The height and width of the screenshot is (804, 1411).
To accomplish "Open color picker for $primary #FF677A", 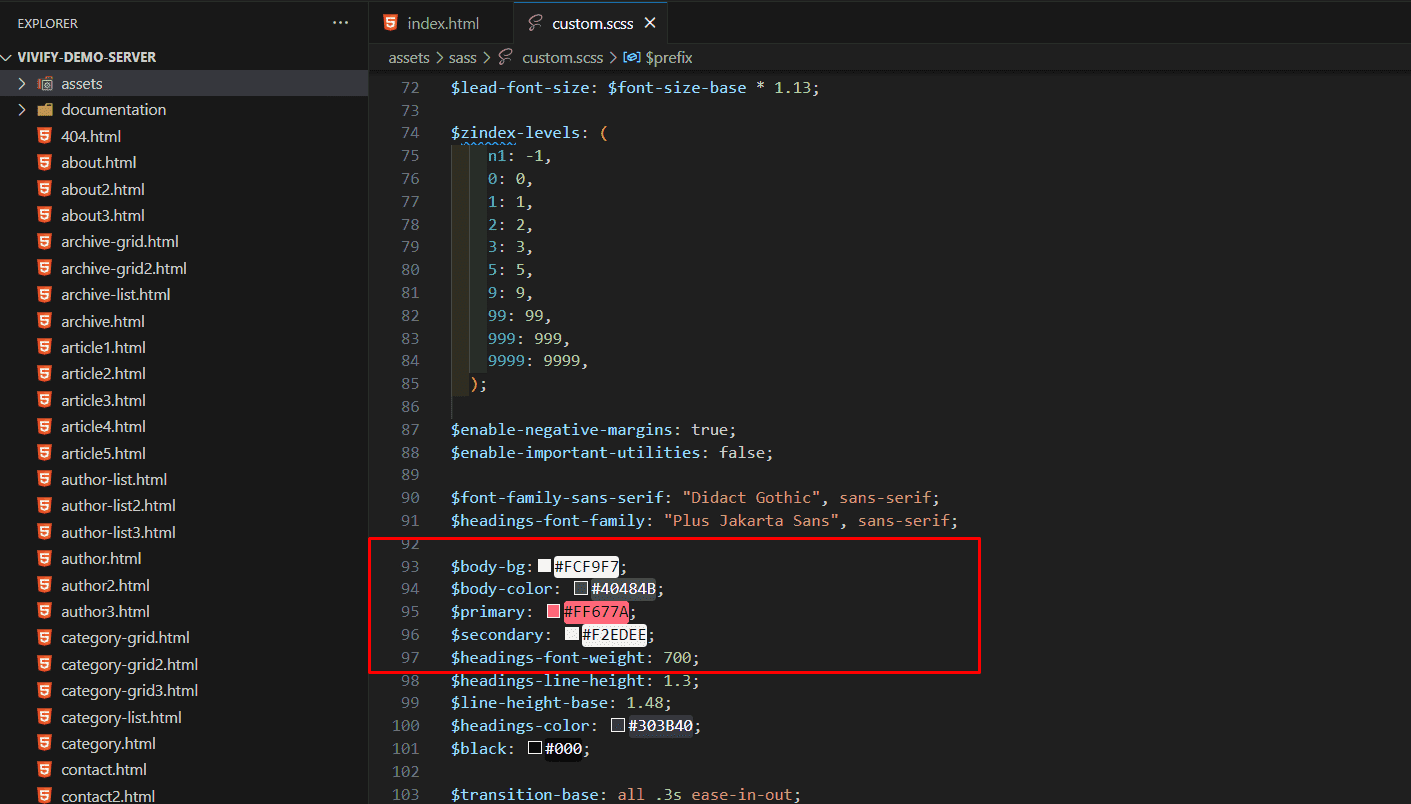I will [553, 612].
